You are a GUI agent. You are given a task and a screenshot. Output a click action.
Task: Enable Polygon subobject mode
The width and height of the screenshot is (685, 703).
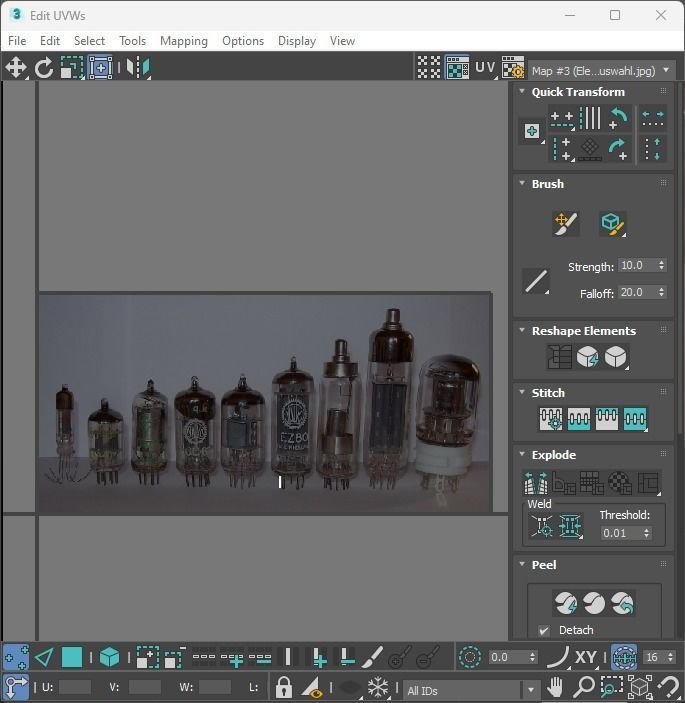72,658
